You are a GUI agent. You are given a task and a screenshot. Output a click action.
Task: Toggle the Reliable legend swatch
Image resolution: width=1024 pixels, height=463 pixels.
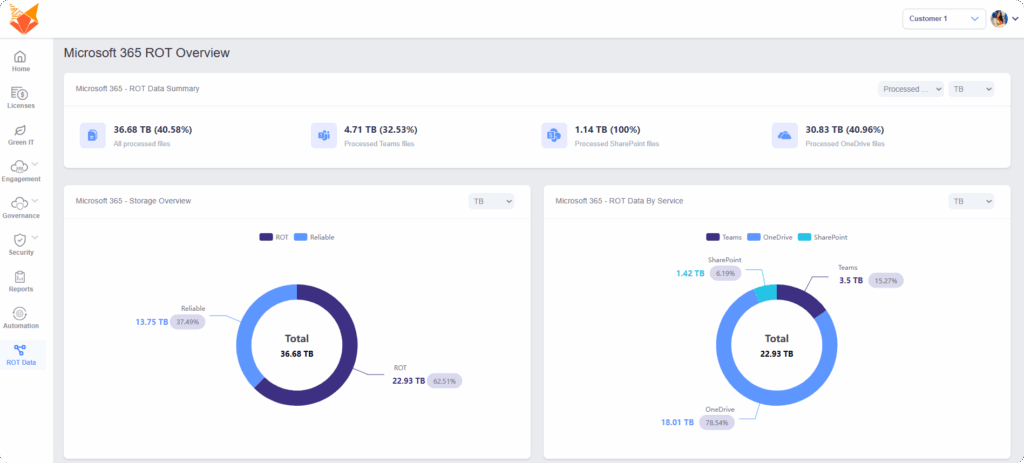coord(300,237)
